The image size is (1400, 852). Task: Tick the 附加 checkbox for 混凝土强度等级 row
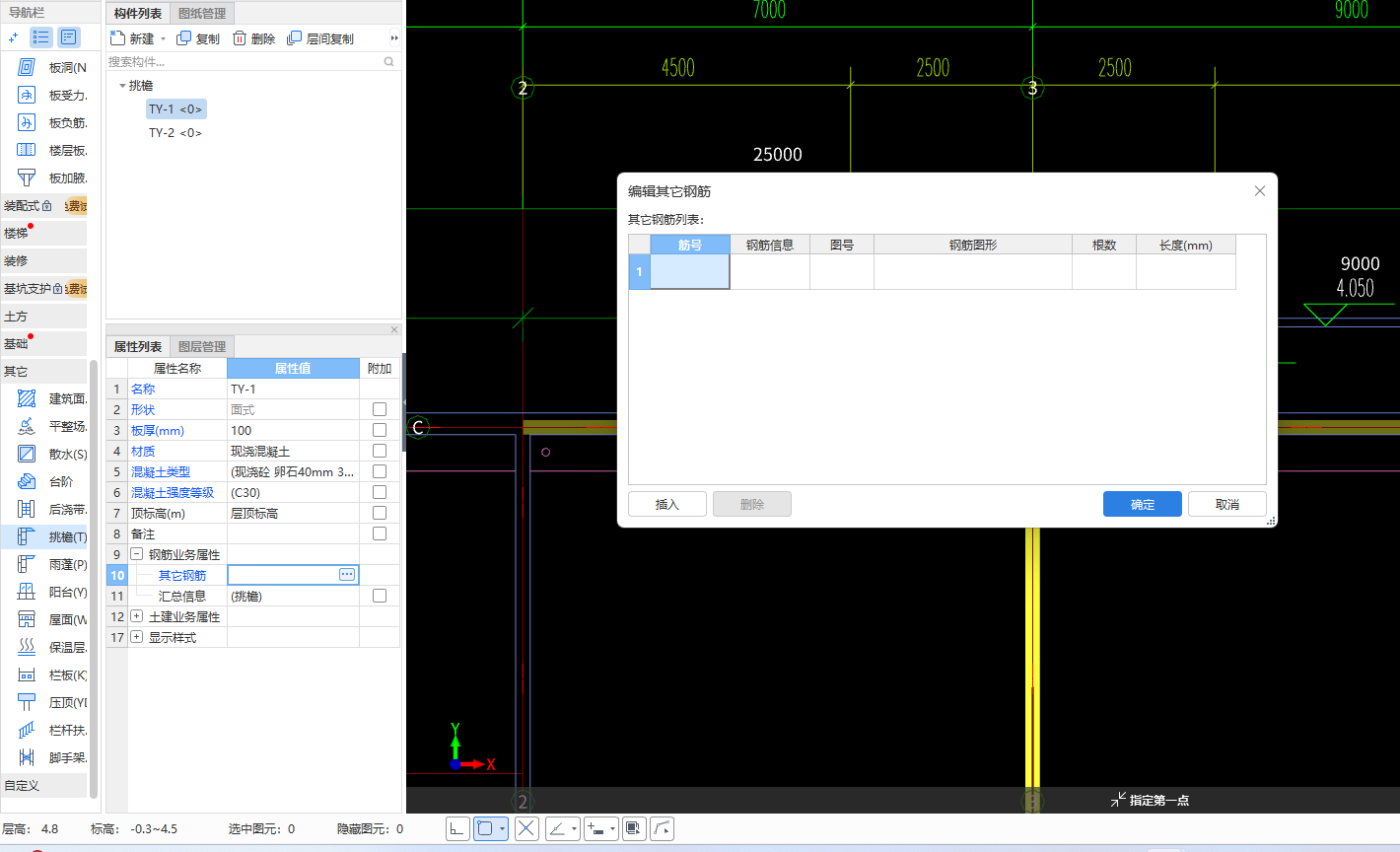point(380,492)
